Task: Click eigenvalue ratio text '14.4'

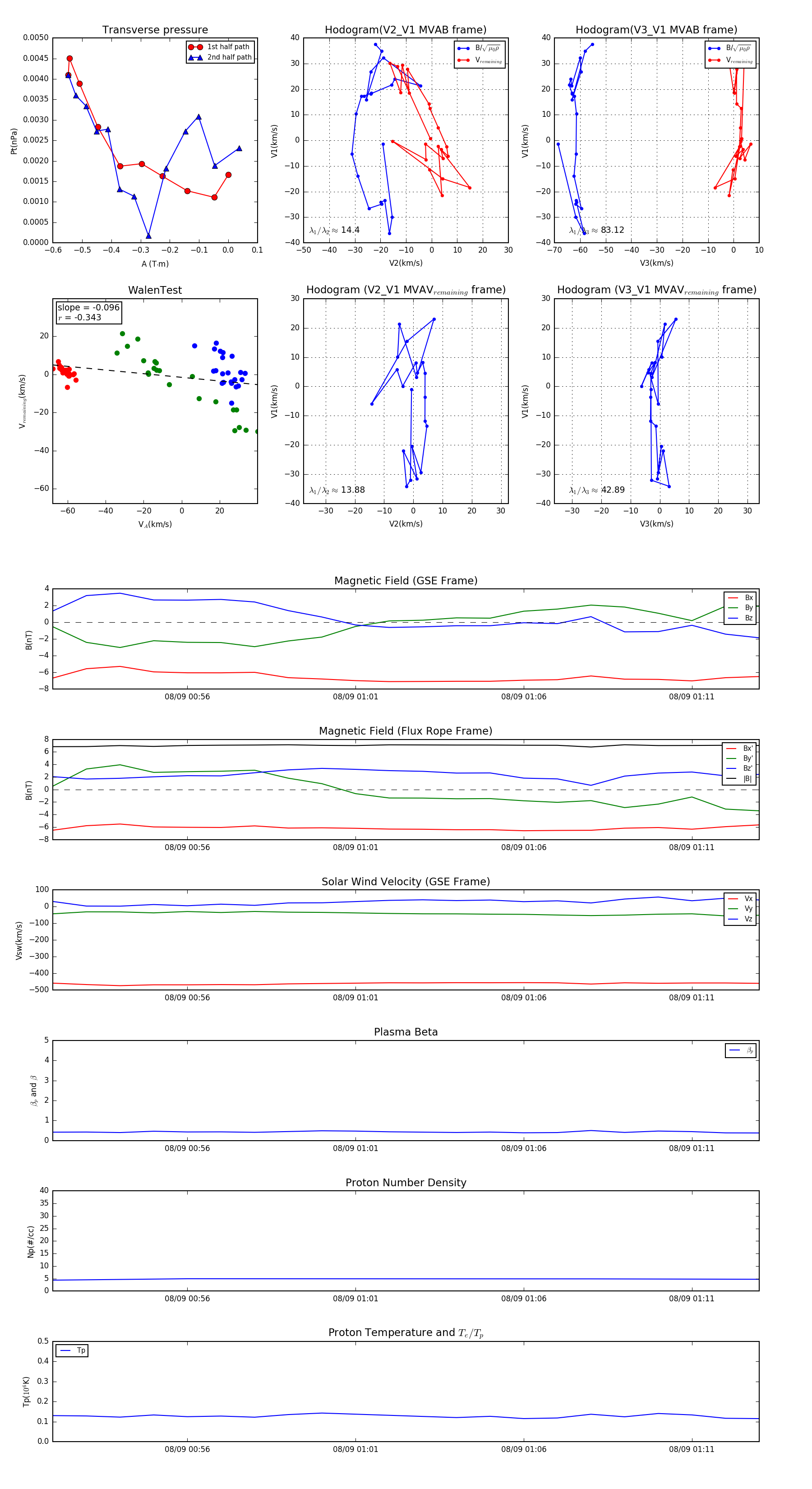Action: [x=350, y=230]
